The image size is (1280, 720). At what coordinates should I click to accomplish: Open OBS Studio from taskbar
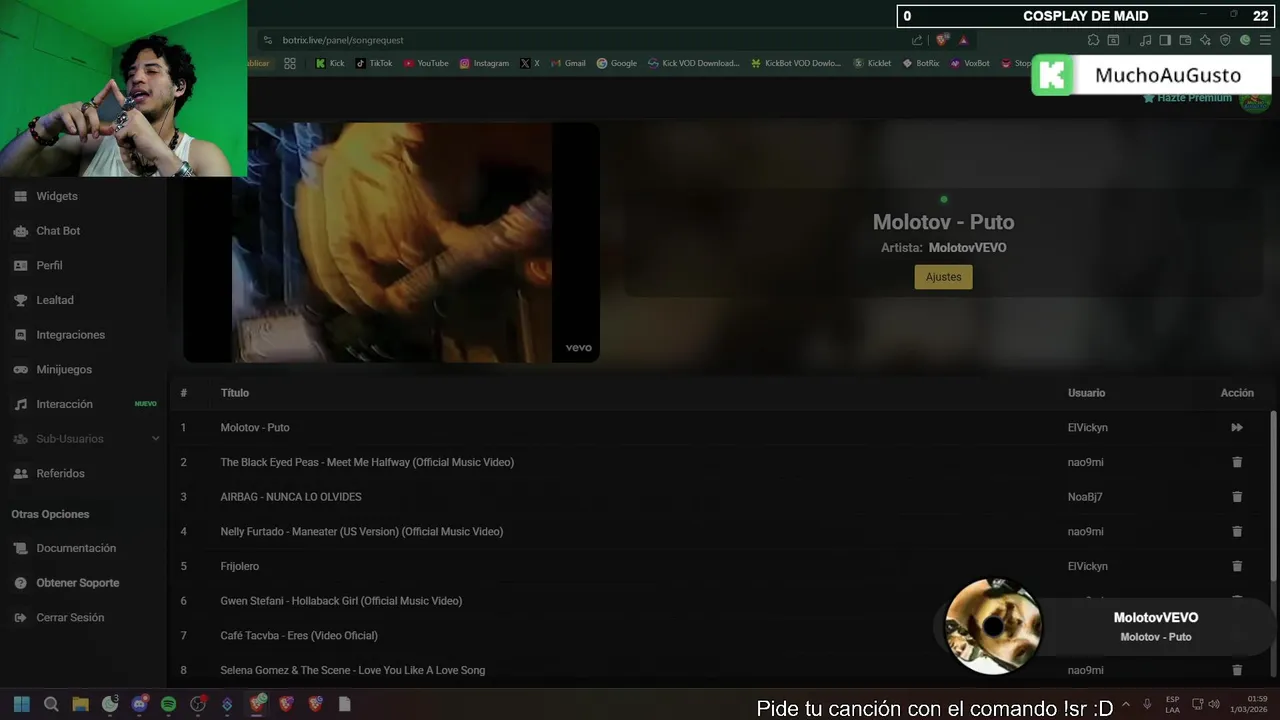(198, 704)
